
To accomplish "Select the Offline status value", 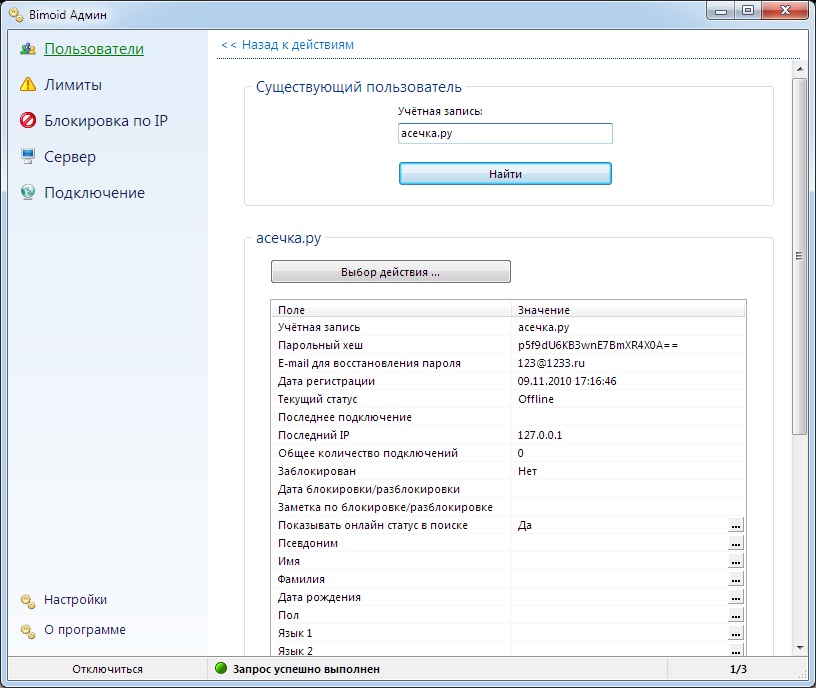I will point(536,399).
